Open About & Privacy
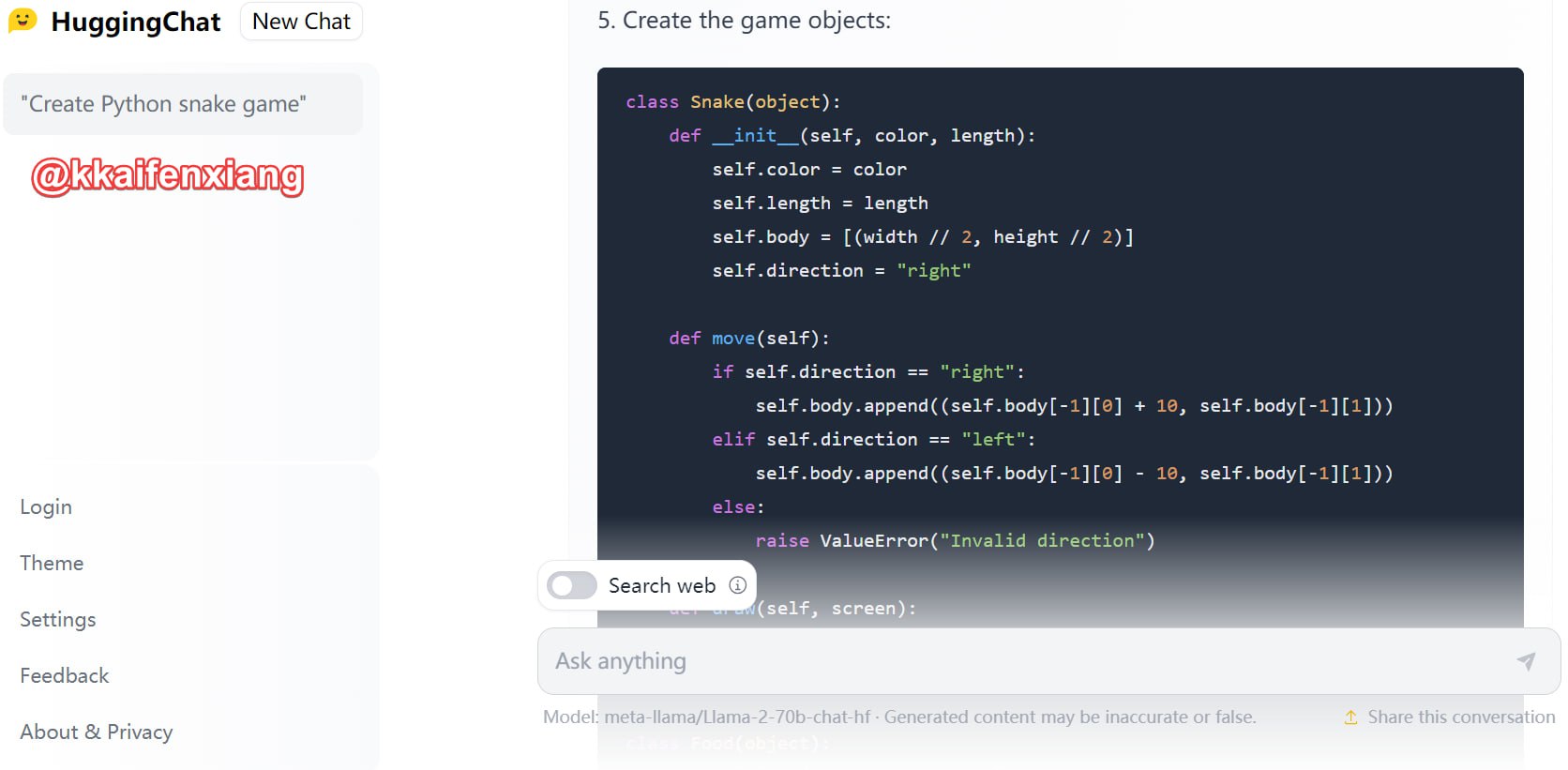The image size is (1568, 770). point(97,732)
